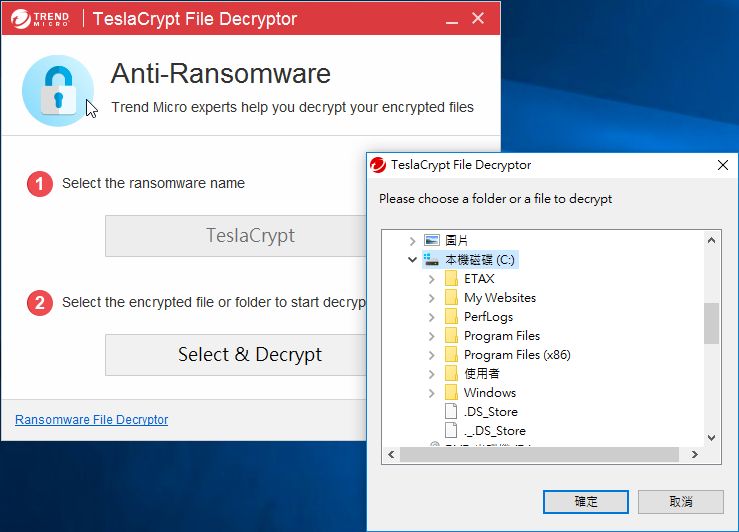
Task: Click the vertical scrollbar down arrow
Action: [x=712, y=437]
